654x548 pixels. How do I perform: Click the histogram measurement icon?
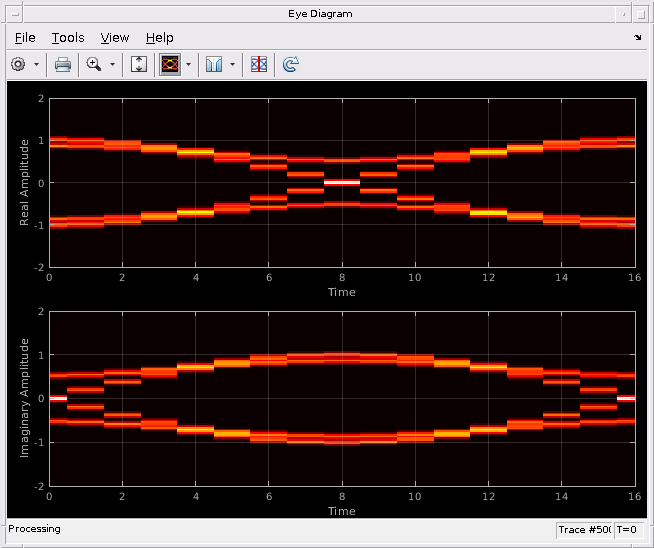214,64
